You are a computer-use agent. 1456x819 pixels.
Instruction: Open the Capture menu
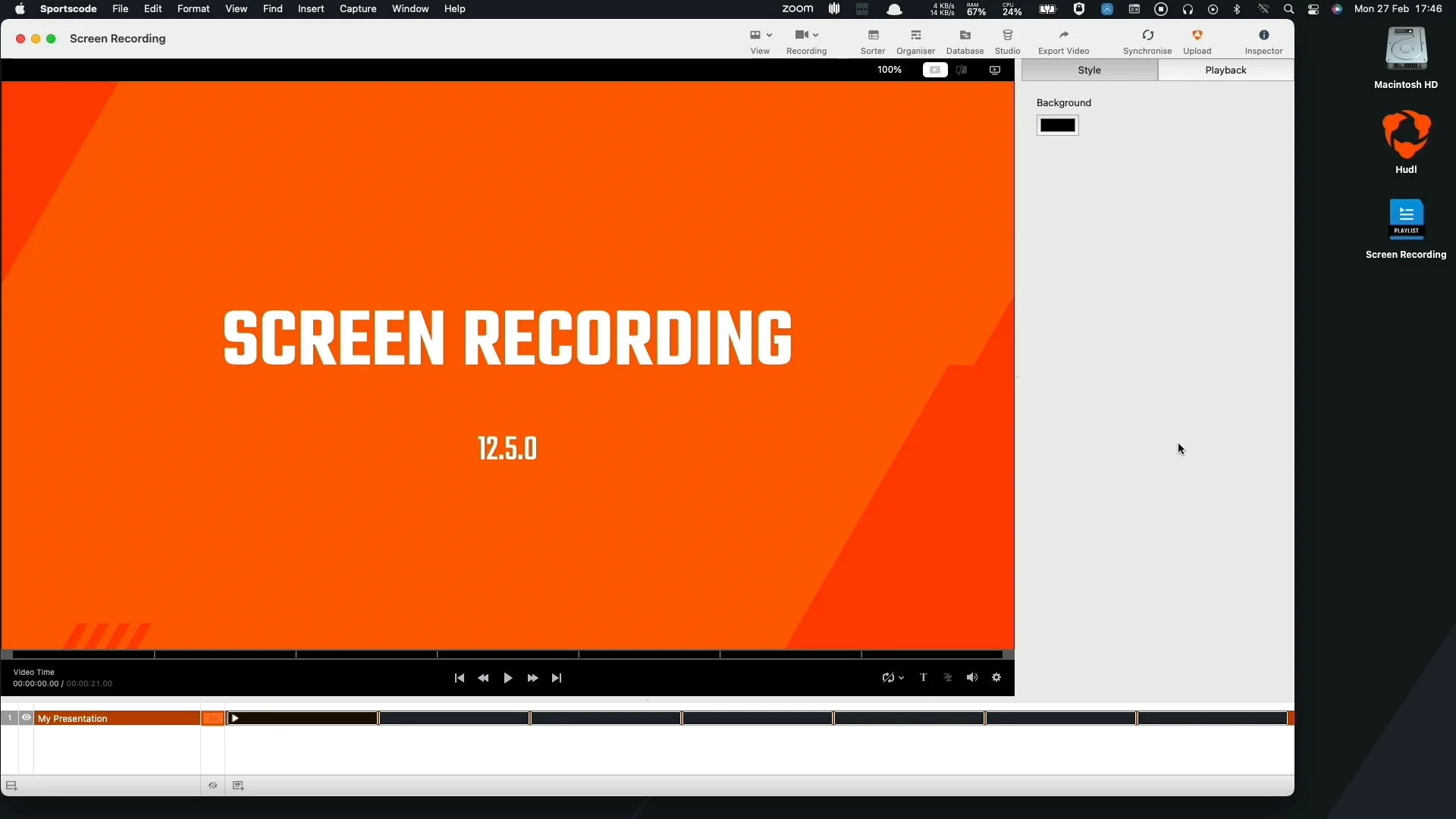click(358, 9)
